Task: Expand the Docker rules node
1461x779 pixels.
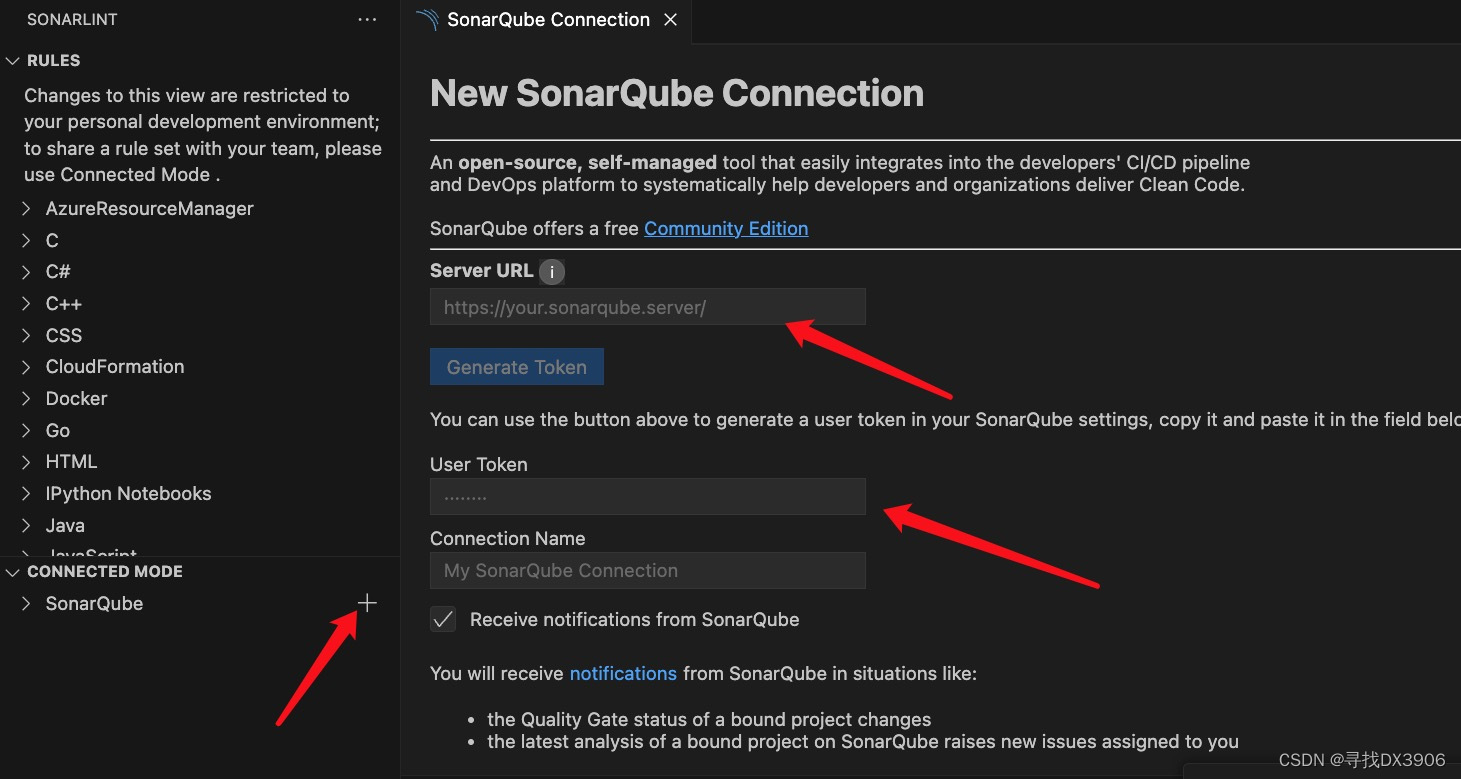Action: point(27,399)
